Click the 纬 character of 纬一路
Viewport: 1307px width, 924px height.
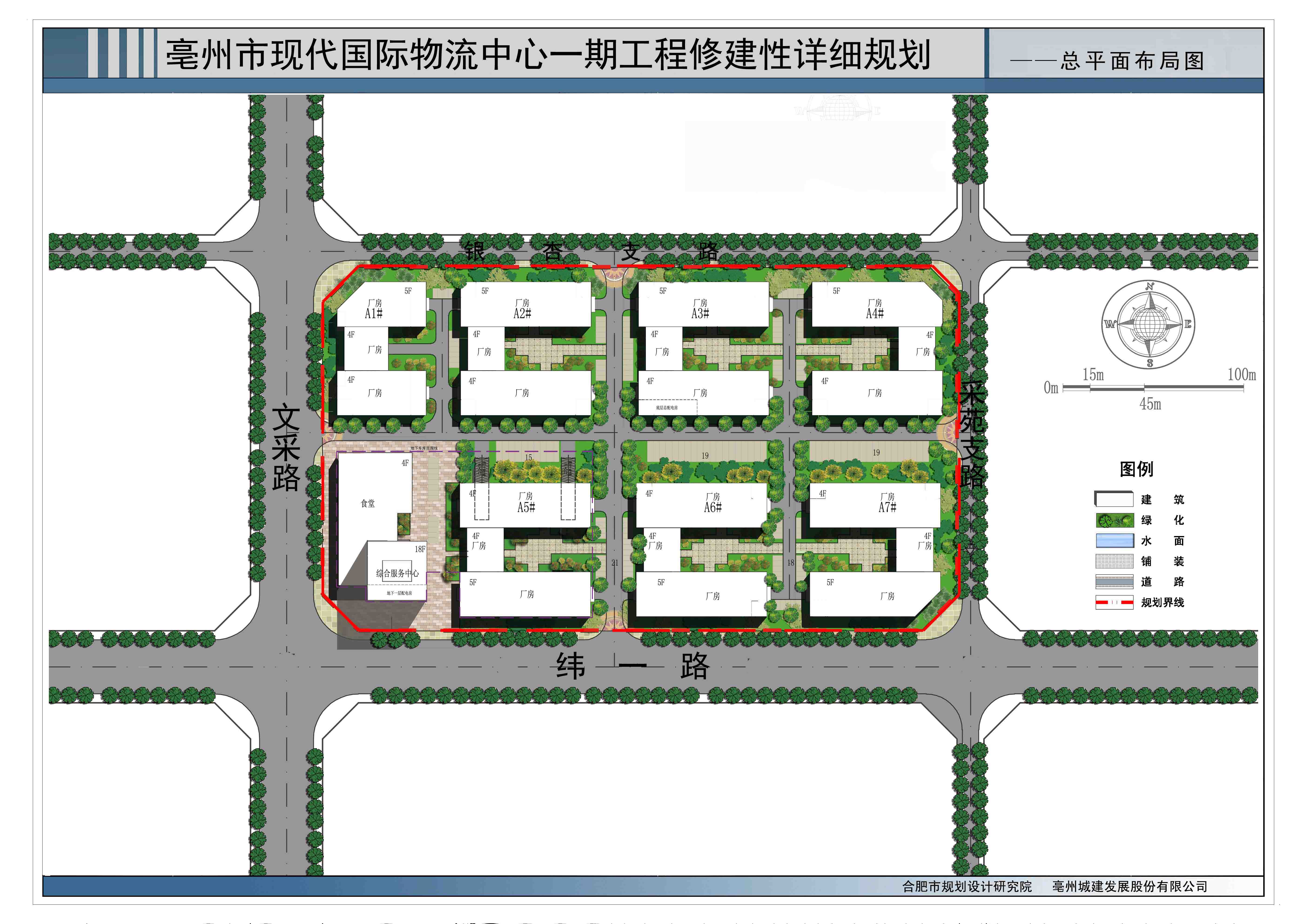(x=570, y=666)
